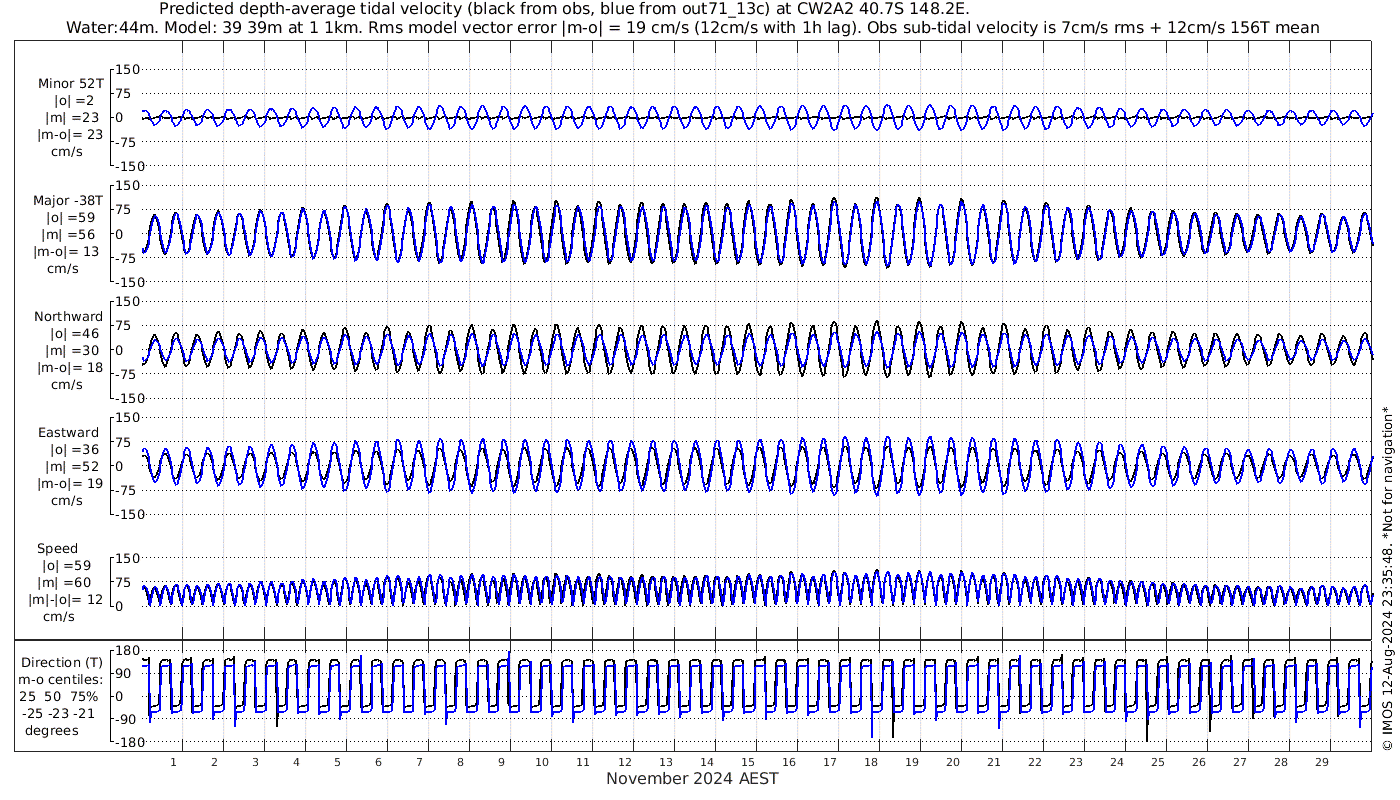Click day '29' on the date axis
The width and height of the screenshot is (1400, 800).
[x=1321, y=762]
